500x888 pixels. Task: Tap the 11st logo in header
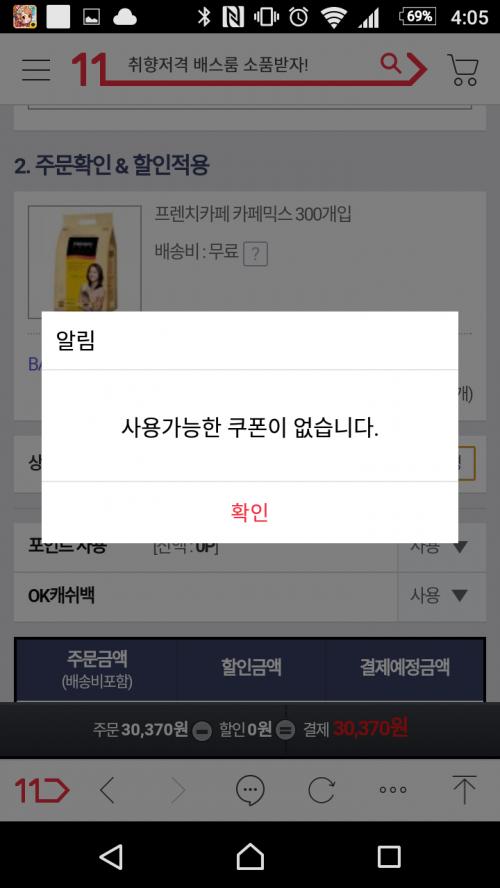click(88, 70)
